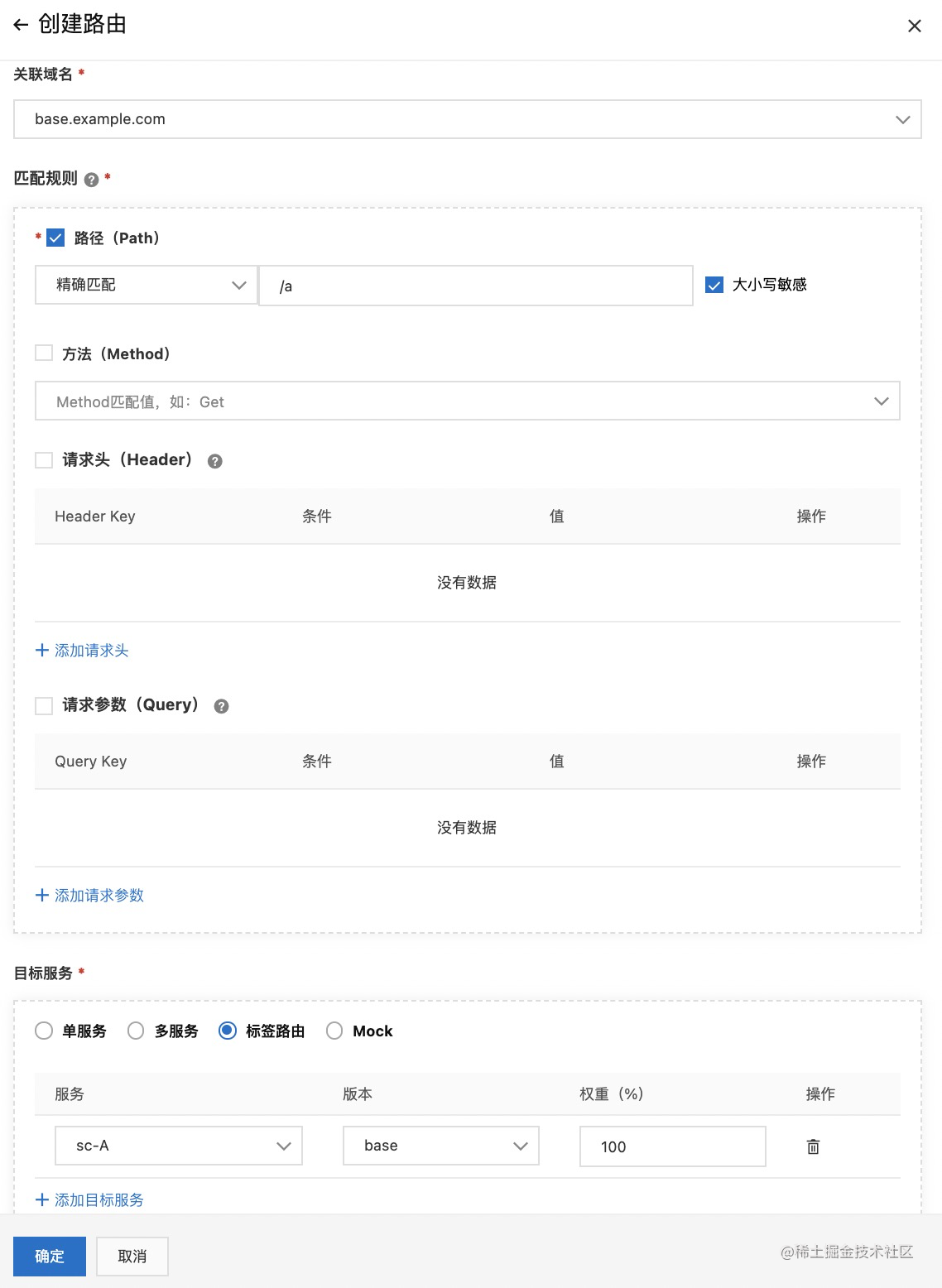This screenshot has width=942, height=1288.
Task: Click the 服务 column header
Action: [70, 1094]
